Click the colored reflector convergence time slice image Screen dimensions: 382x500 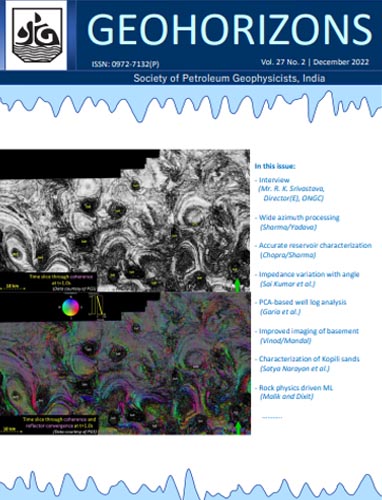click(x=125, y=363)
